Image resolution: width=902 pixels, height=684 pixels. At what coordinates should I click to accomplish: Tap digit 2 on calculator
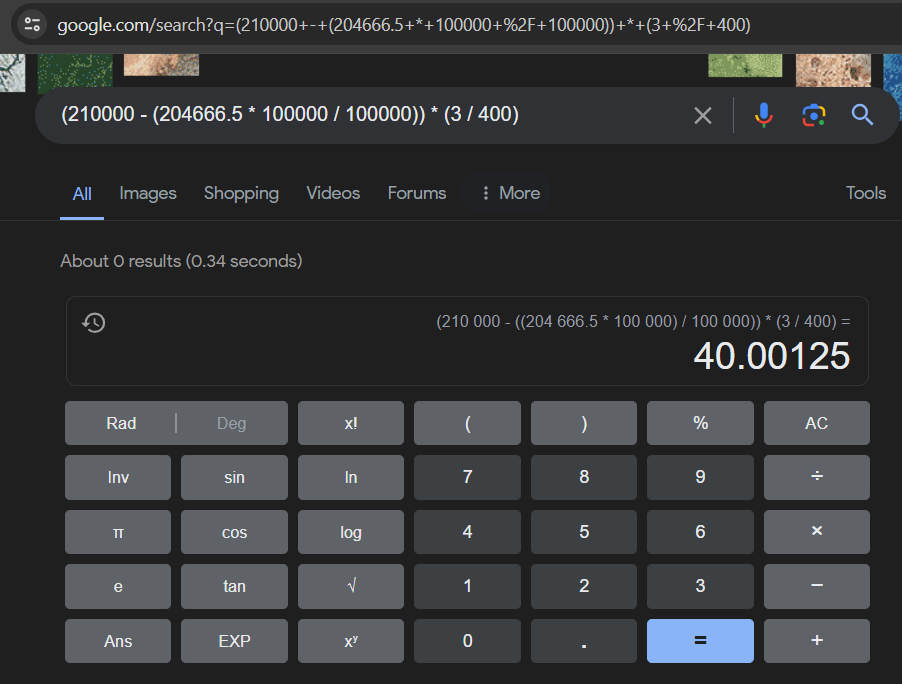[584, 586]
